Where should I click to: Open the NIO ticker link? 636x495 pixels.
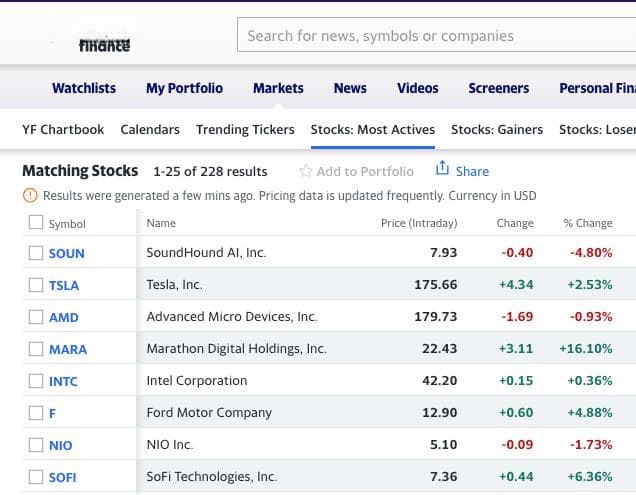point(60,446)
